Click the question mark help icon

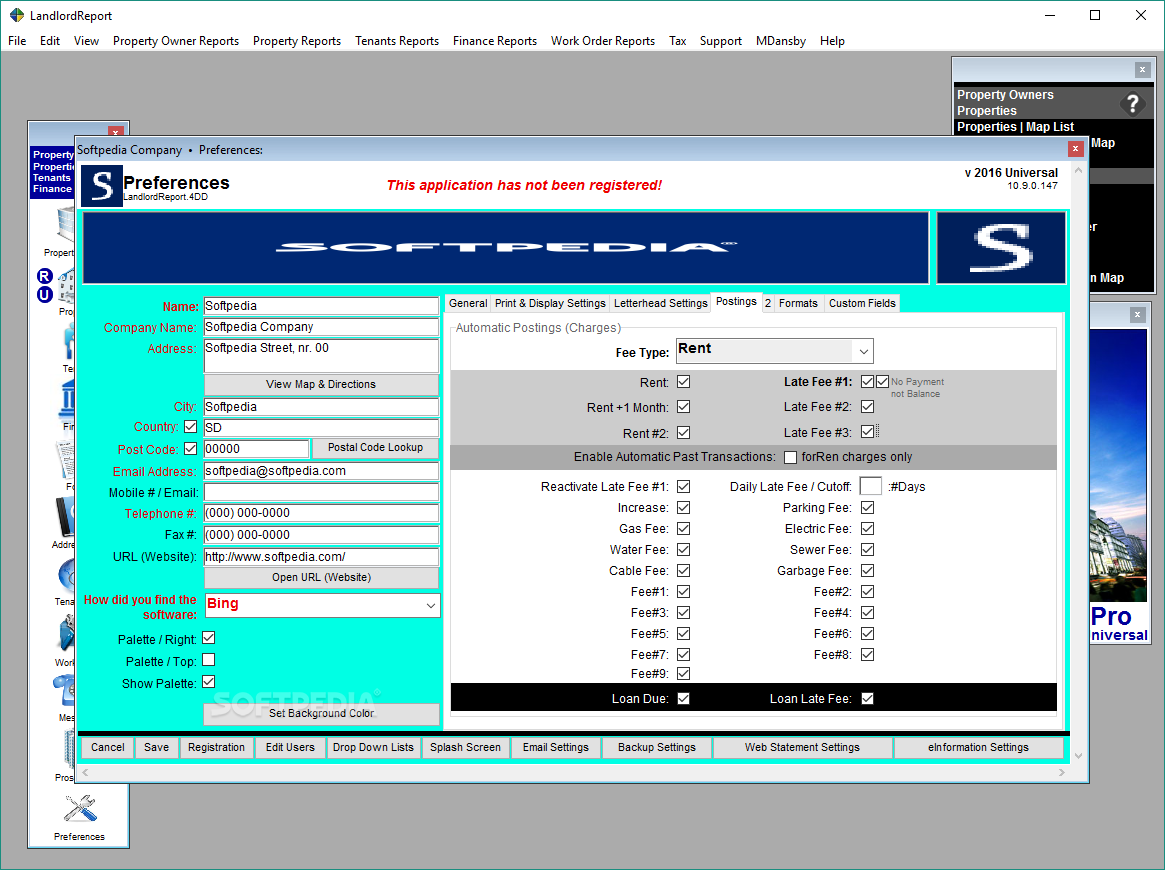click(1132, 104)
